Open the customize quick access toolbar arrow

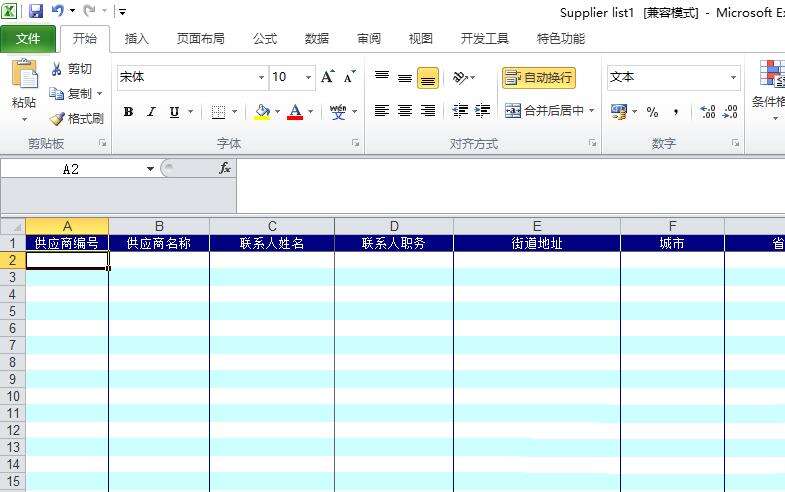pyautogui.click(x=122, y=11)
